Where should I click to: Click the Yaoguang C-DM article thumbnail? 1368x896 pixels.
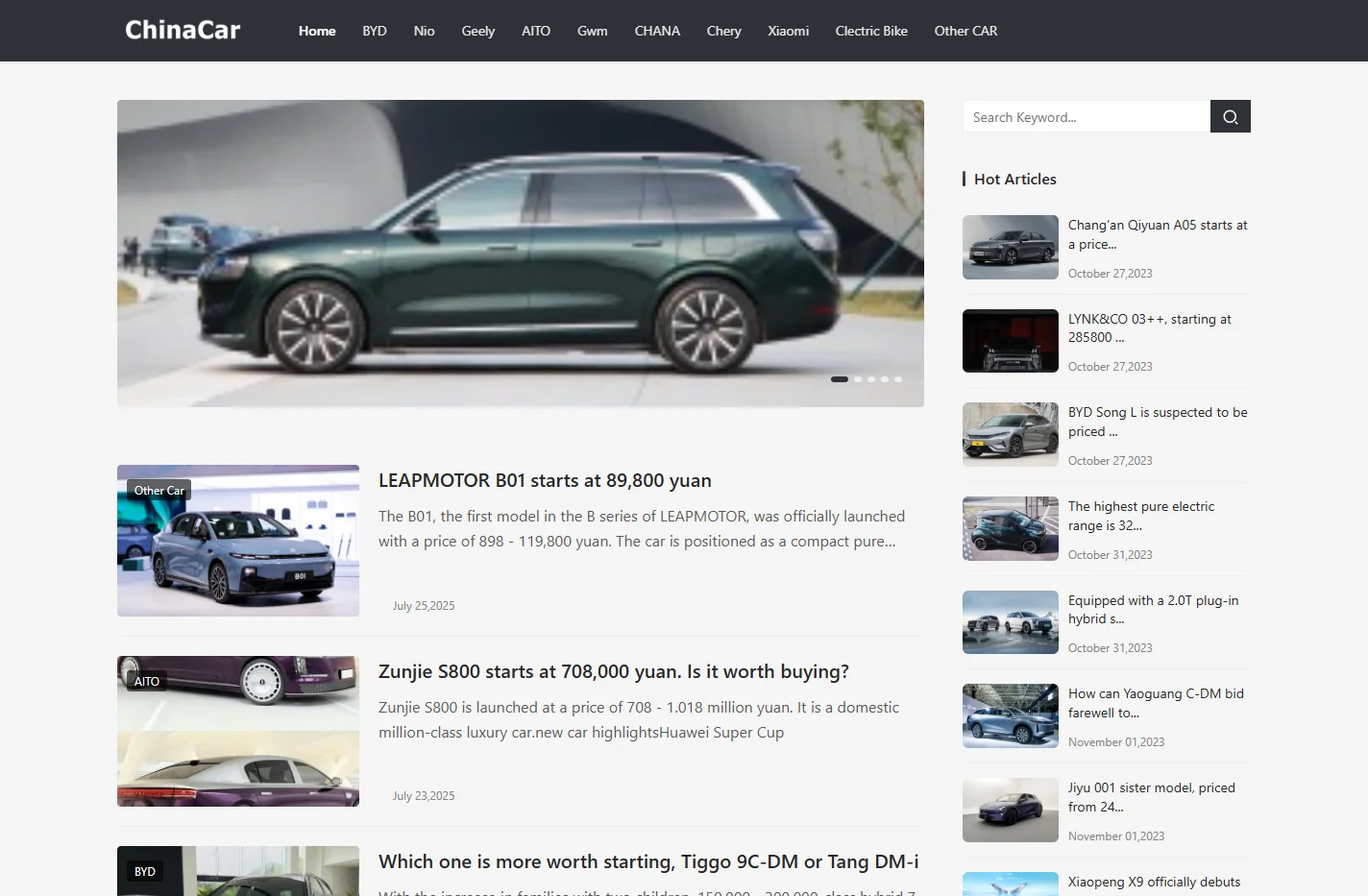tap(1011, 715)
